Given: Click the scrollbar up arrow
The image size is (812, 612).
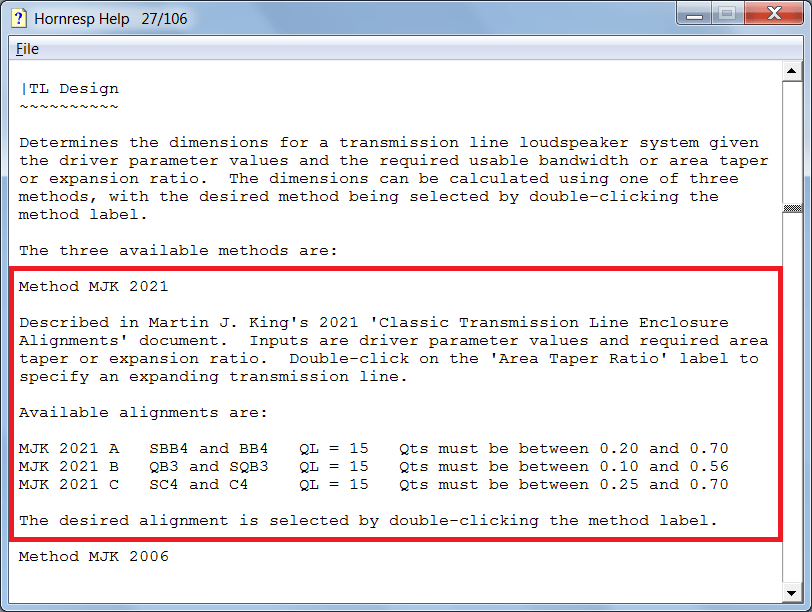Looking at the screenshot, I should coord(792,71).
